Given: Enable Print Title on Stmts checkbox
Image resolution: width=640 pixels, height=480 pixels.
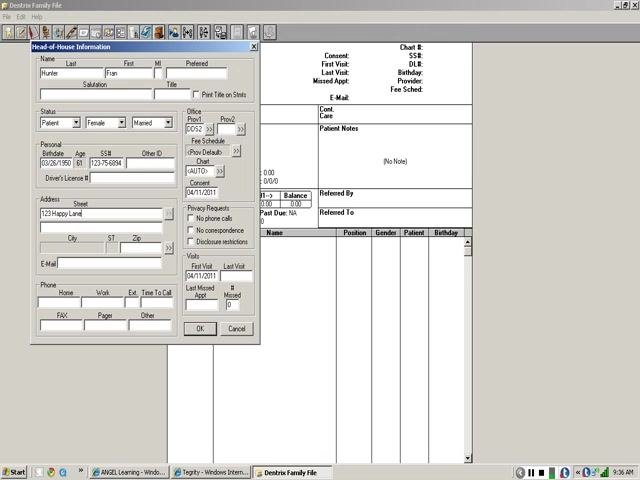Looking at the screenshot, I should [x=196, y=94].
